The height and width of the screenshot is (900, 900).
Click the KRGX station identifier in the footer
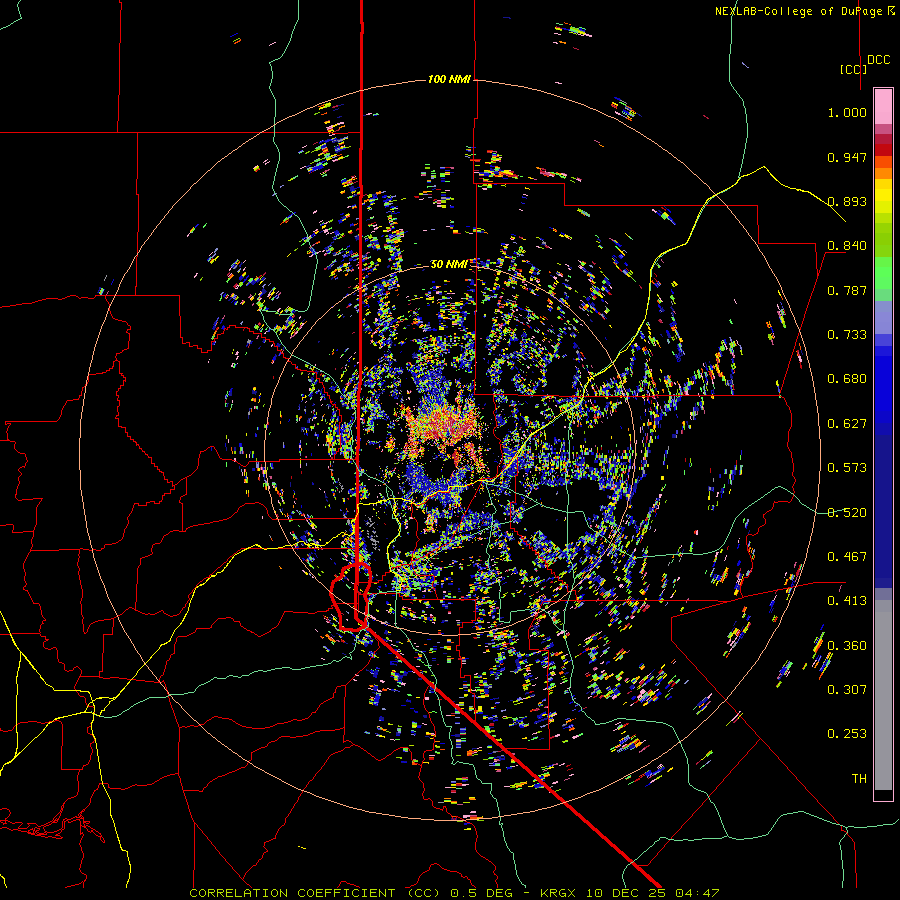560,893
